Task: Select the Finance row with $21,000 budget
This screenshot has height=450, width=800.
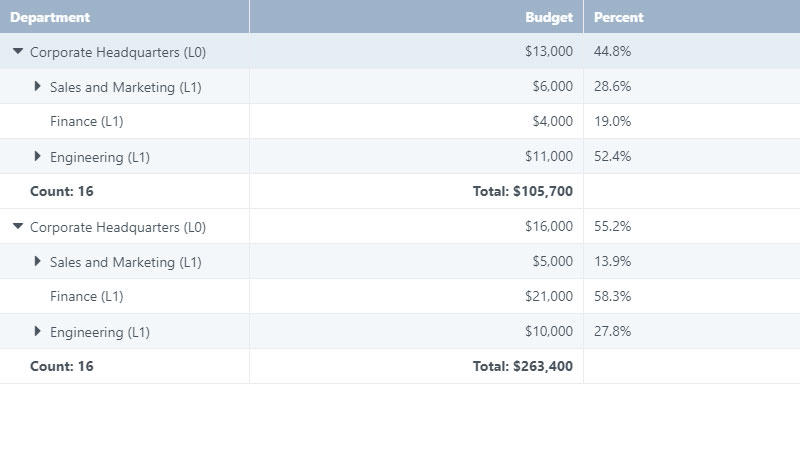Action: tap(86, 297)
